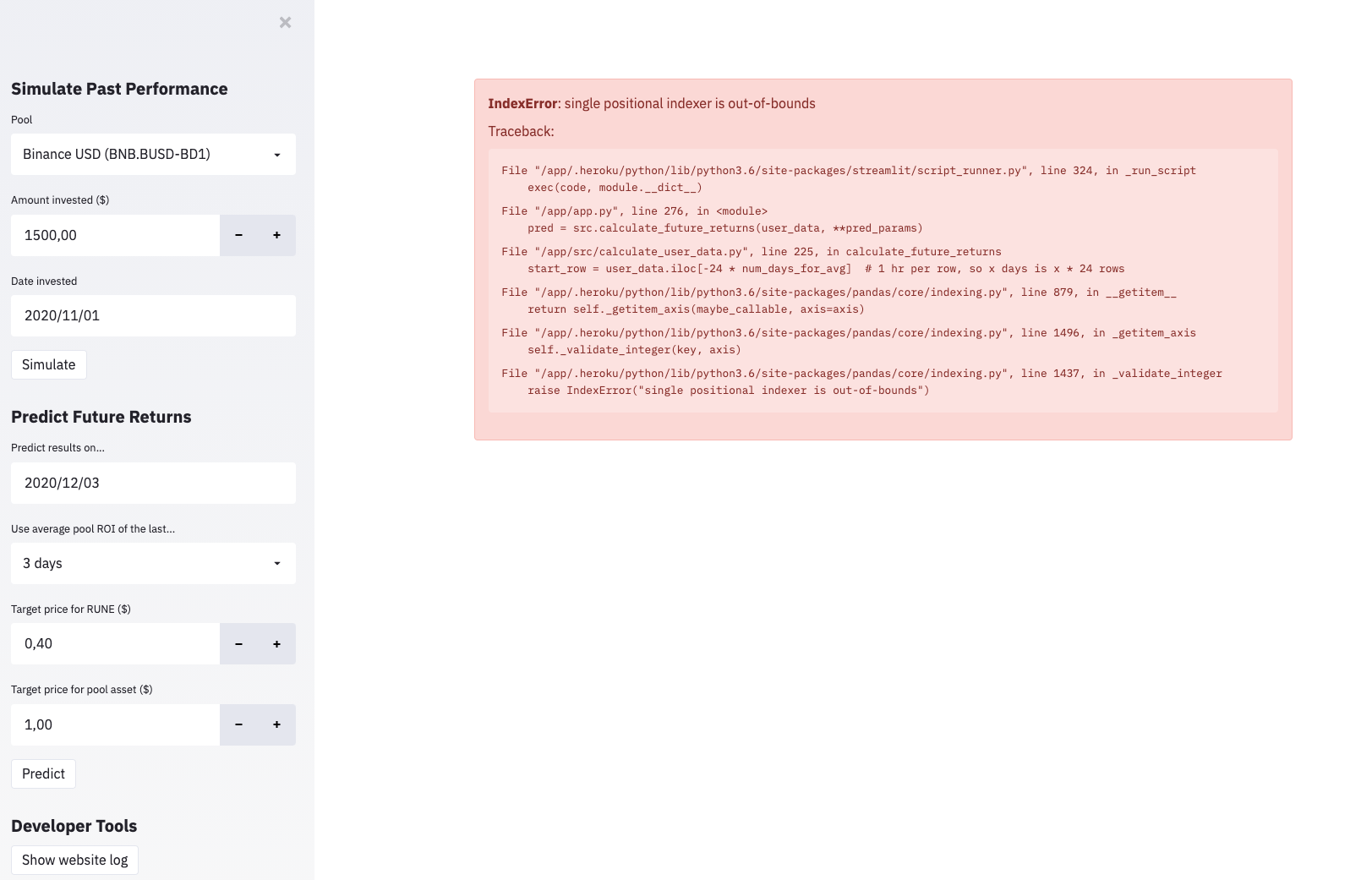Click the minus stepper for Amount invested
Screen dimensions: 1372x880
point(238,235)
